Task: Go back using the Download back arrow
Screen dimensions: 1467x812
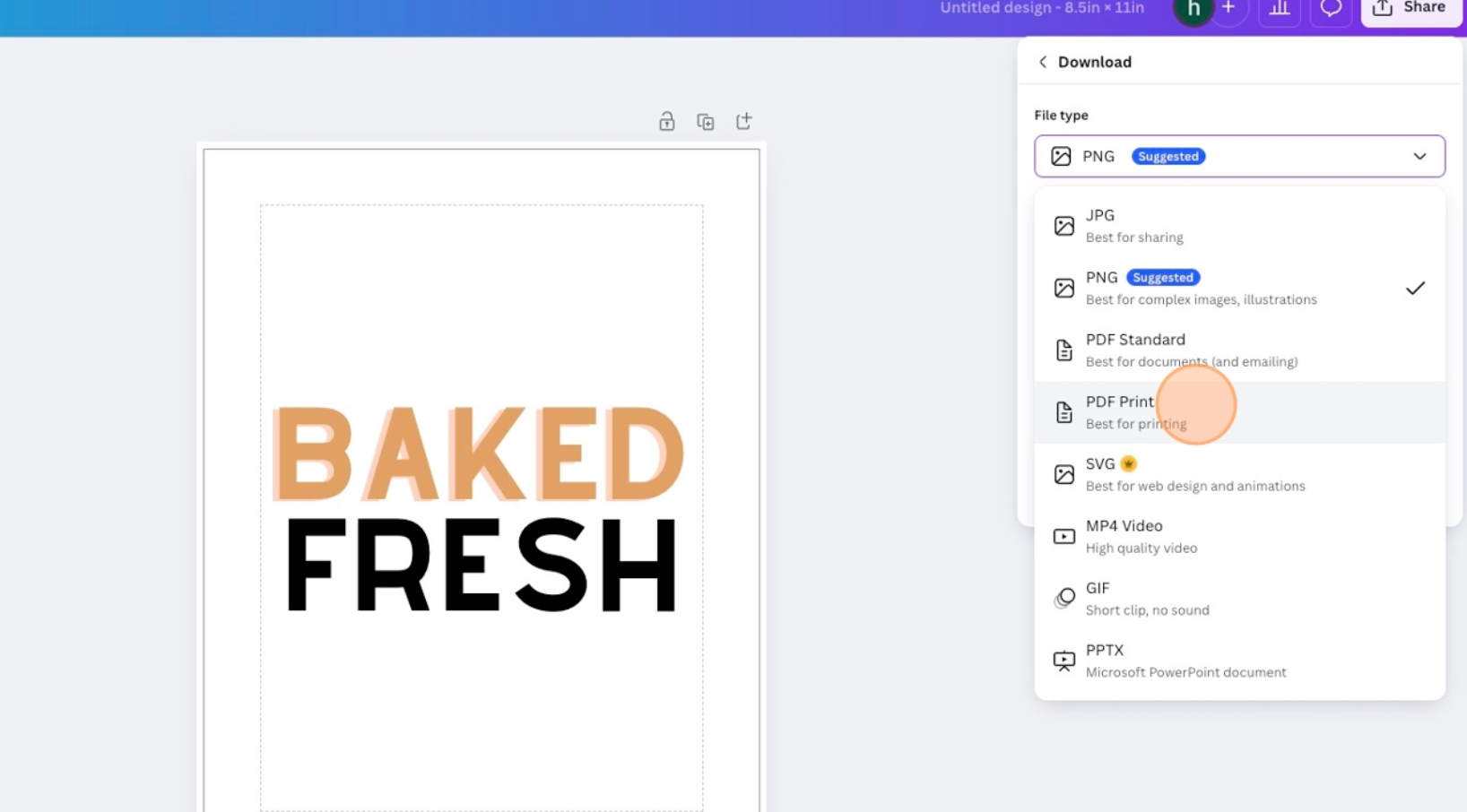Action: coord(1043,62)
